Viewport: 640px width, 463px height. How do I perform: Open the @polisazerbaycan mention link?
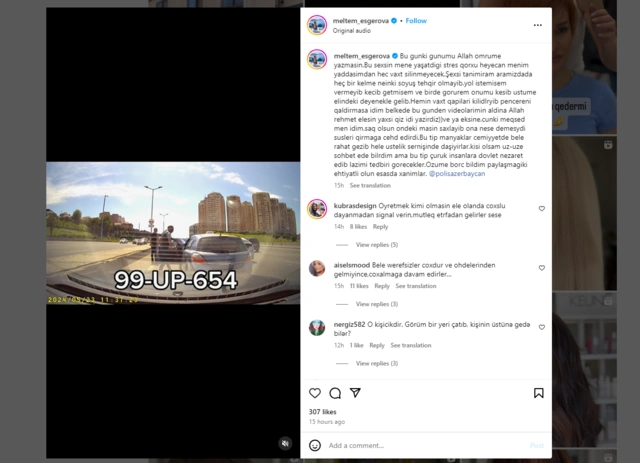(457, 174)
